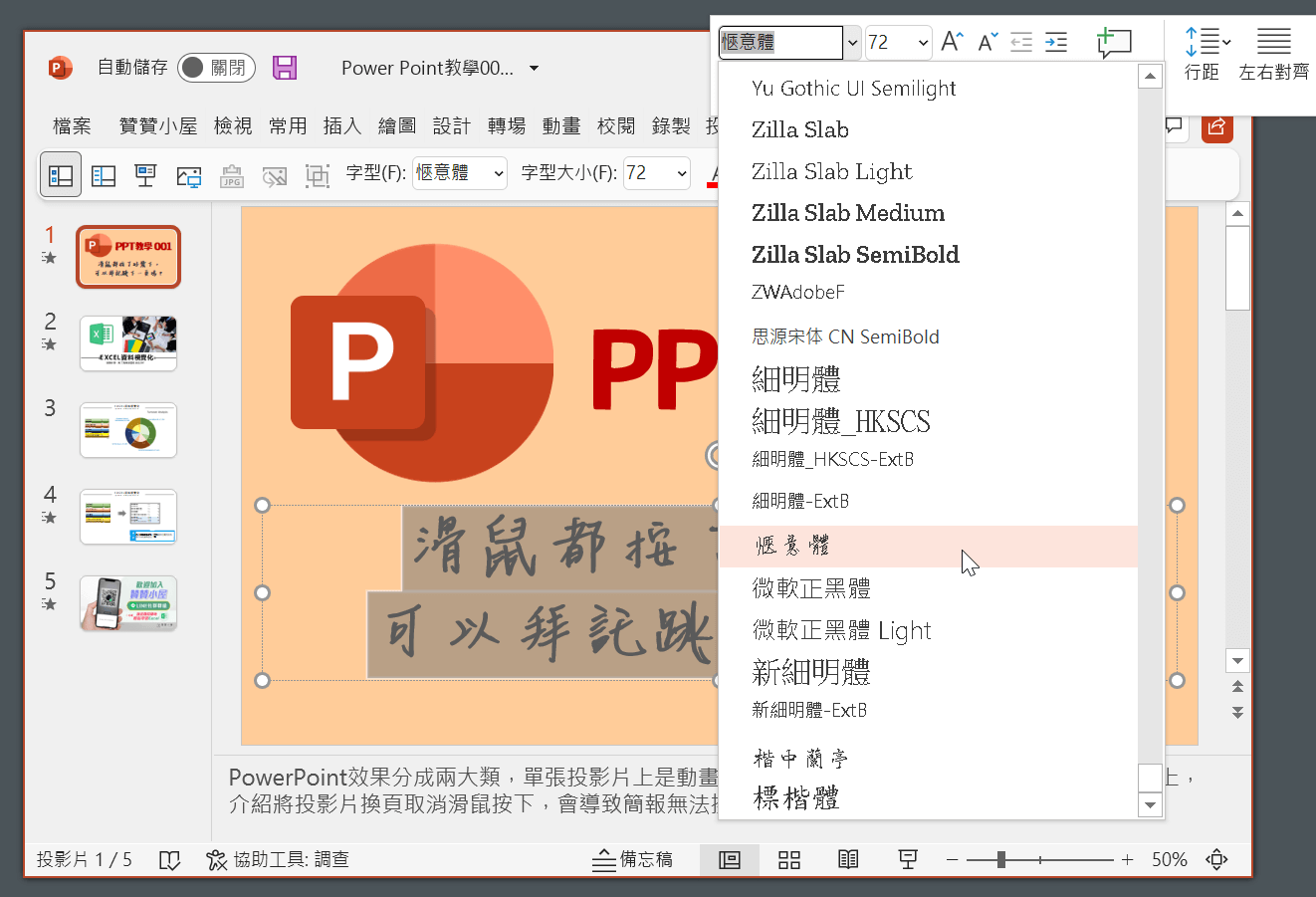
Task: Click the zoom out minus button
Action: click(x=953, y=859)
